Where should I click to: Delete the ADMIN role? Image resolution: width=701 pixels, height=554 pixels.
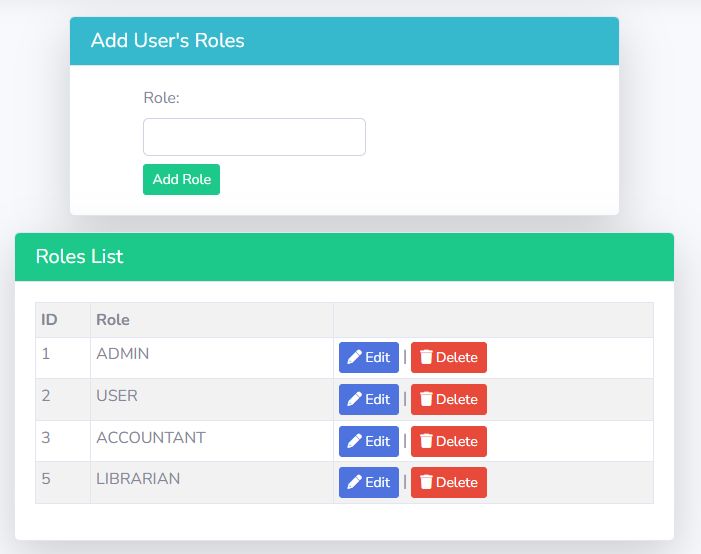click(449, 358)
